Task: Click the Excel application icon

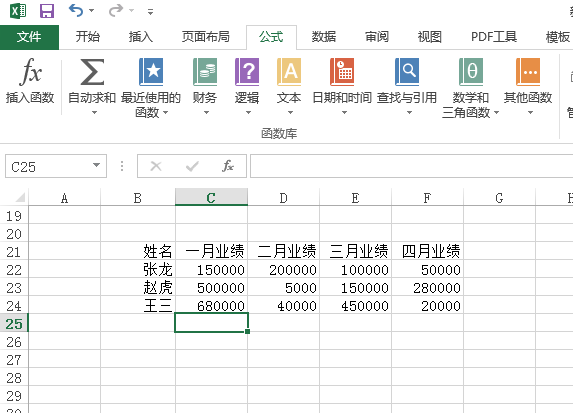Action: tap(18, 11)
